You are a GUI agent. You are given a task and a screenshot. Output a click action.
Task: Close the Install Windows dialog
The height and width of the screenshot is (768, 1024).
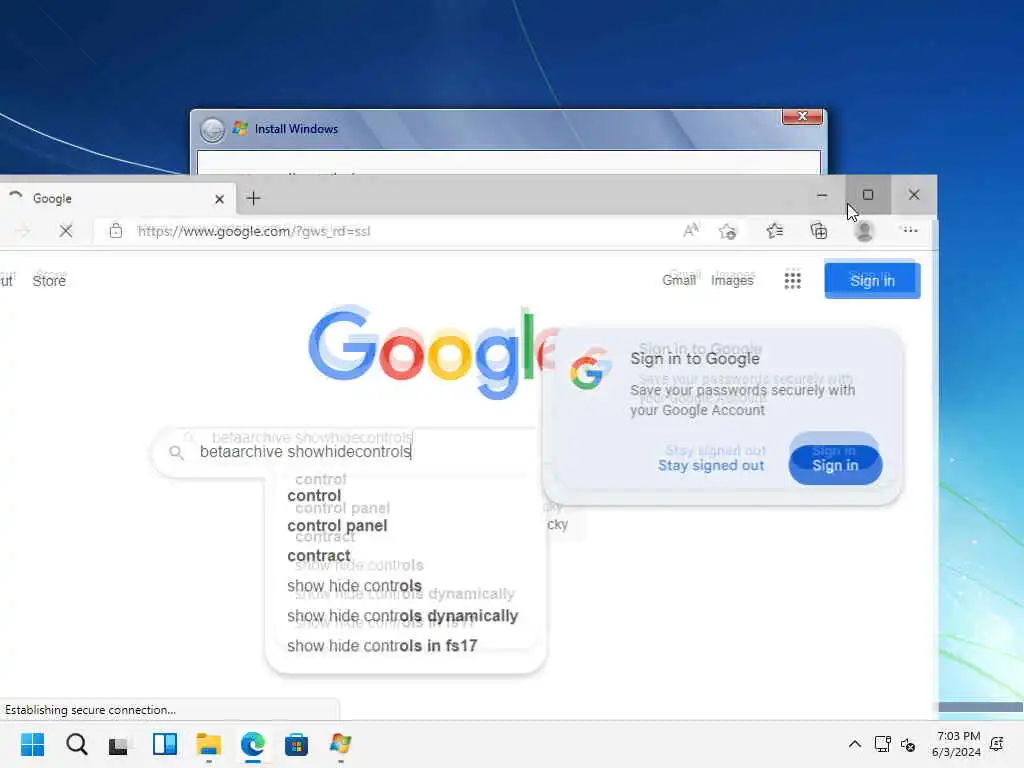pos(802,116)
